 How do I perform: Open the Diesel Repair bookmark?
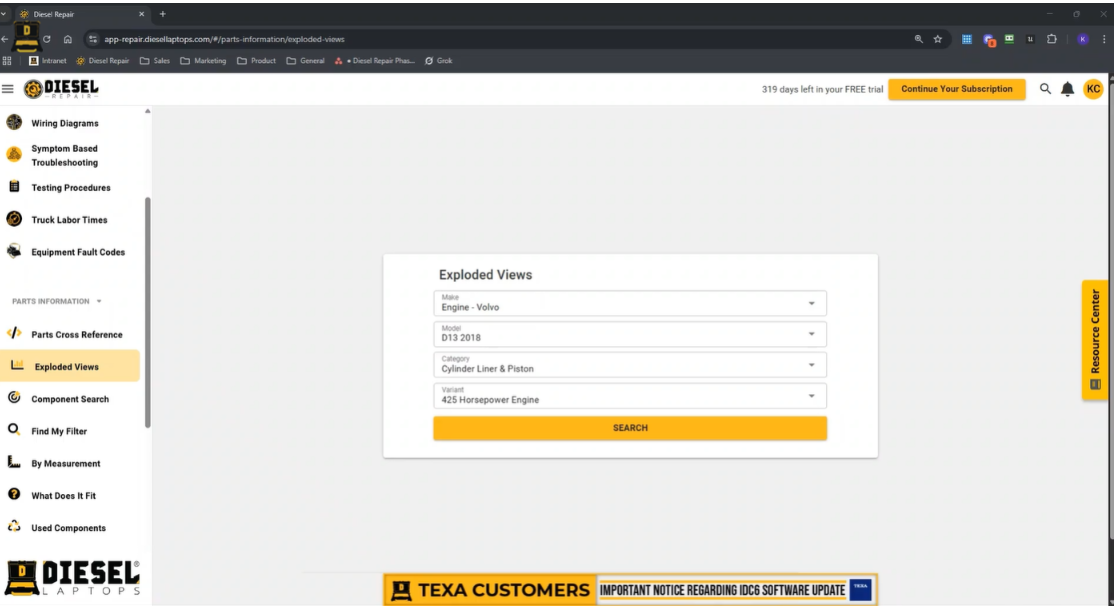(103, 61)
